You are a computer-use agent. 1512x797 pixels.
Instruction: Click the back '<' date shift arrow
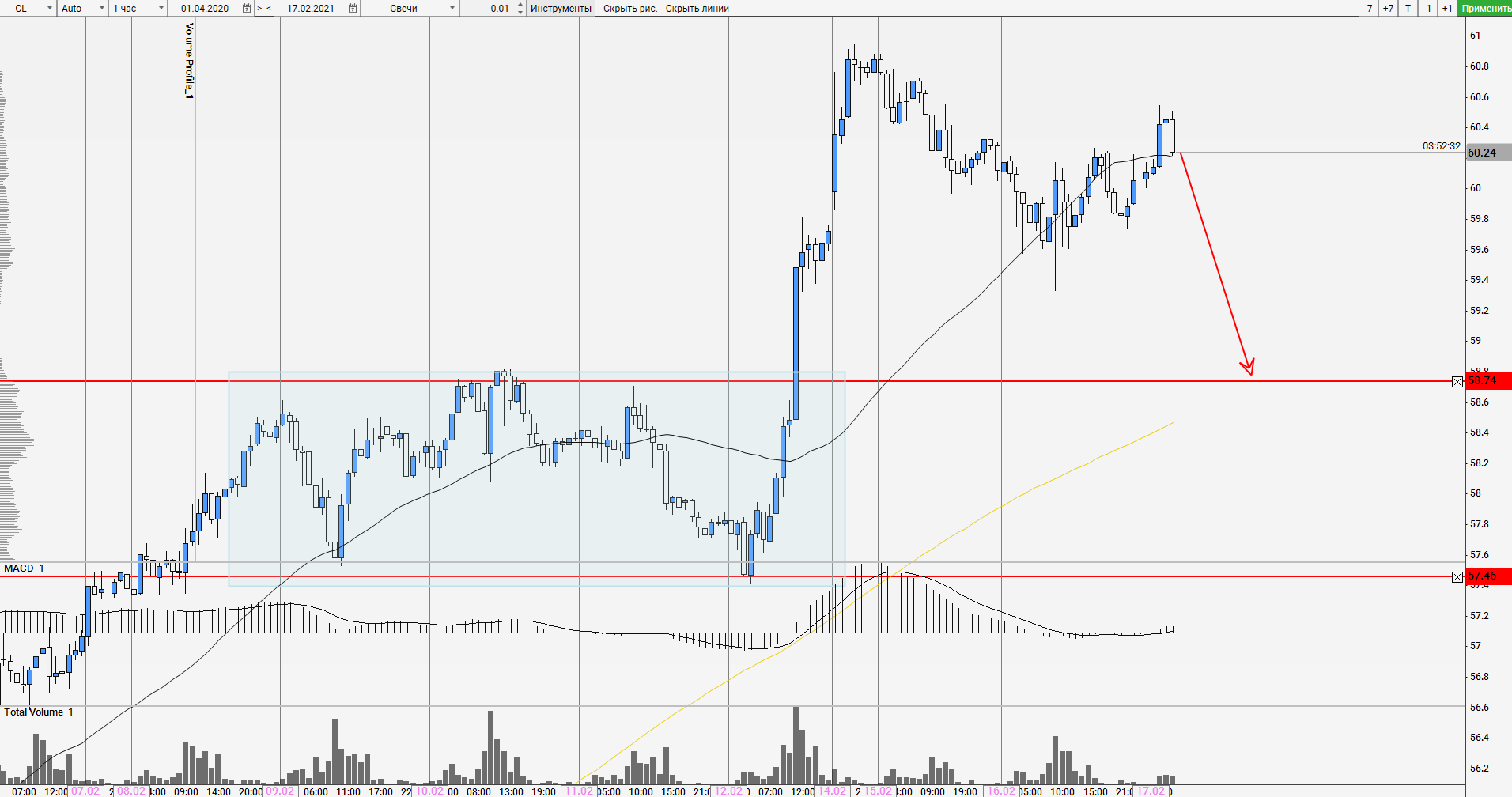click(x=269, y=8)
